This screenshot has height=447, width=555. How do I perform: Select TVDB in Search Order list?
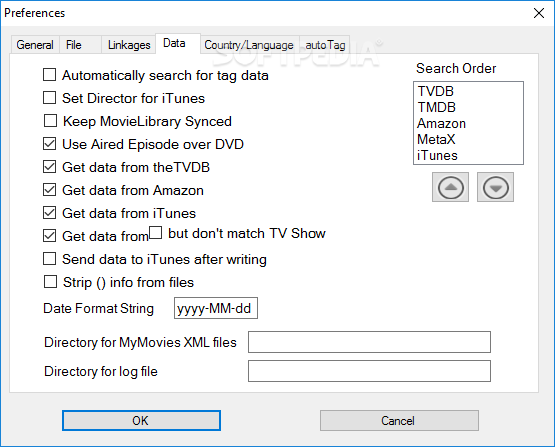click(x=436, y=91)
